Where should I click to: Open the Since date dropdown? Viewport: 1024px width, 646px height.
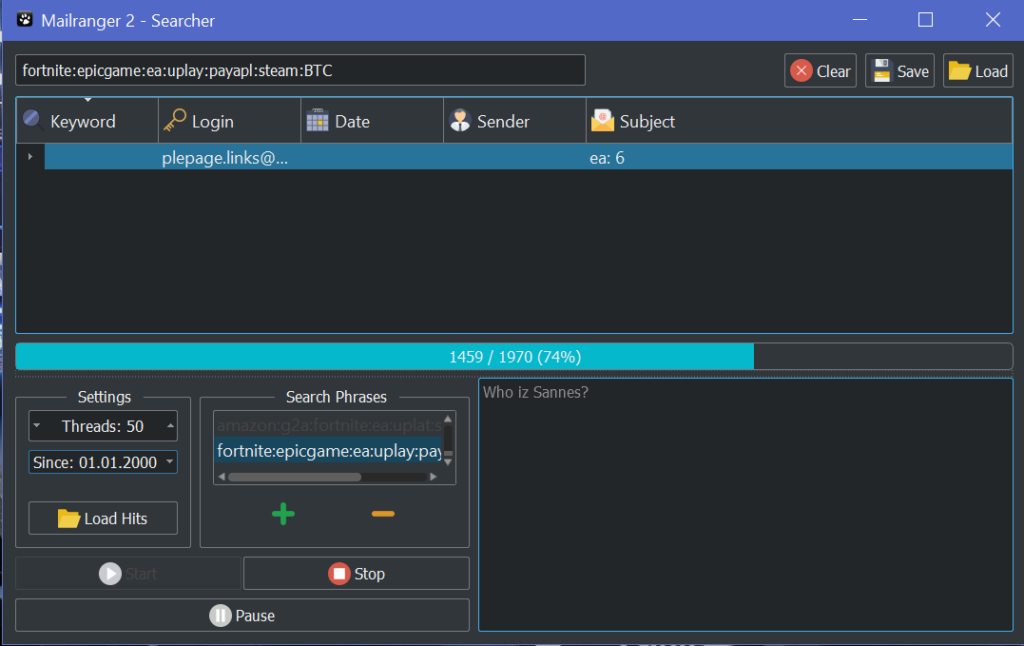169,462
